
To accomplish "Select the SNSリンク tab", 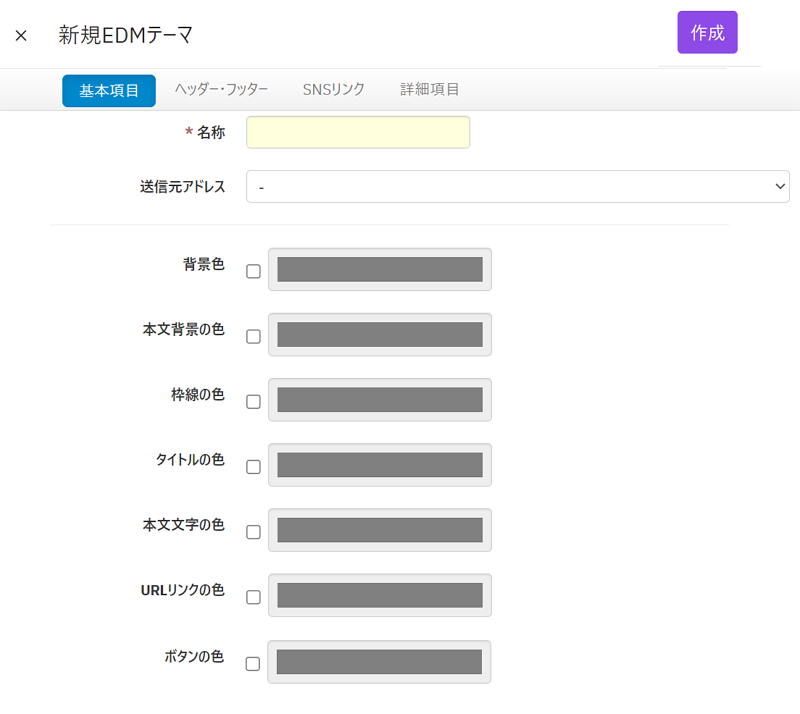I will click(334, 90).
